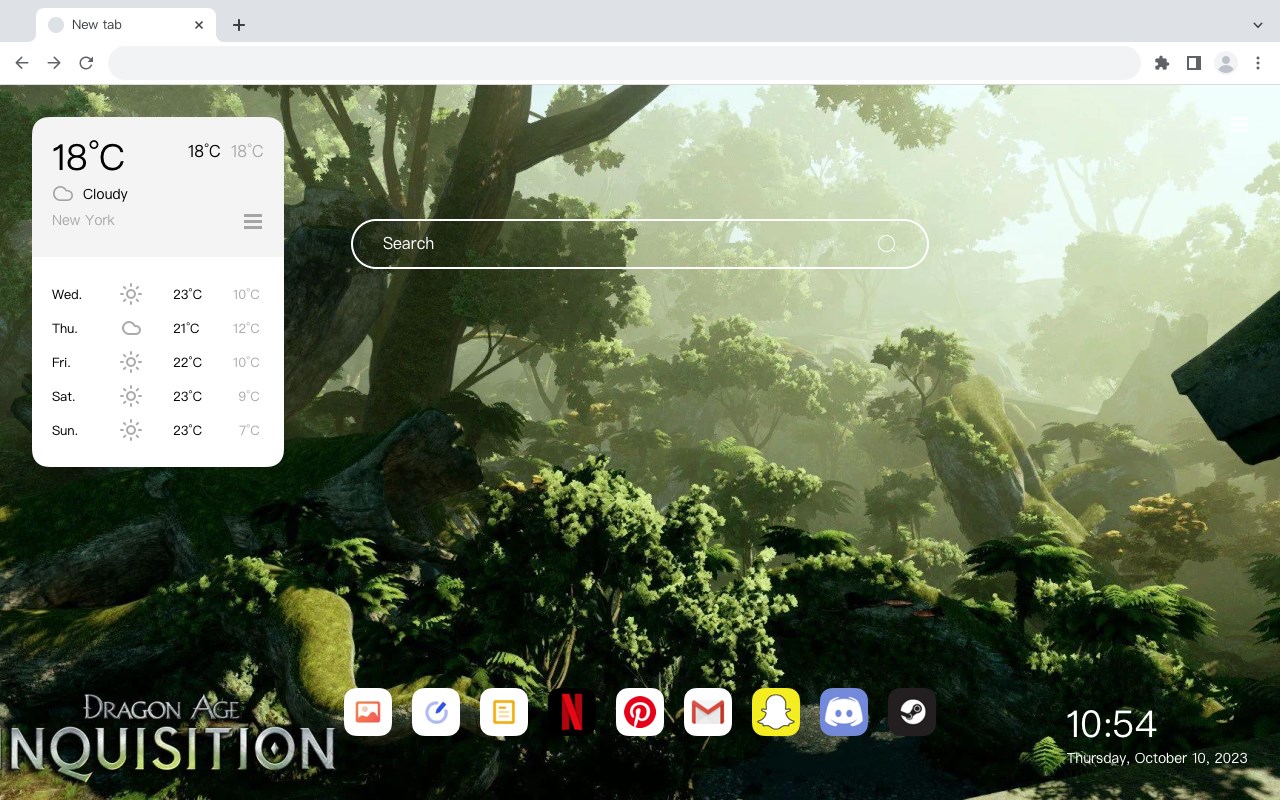Image resolution: width=1280 pixels, height=800 pixels.
Task: Select the Fri. forecast day label
Action: [x=61, y=363]
